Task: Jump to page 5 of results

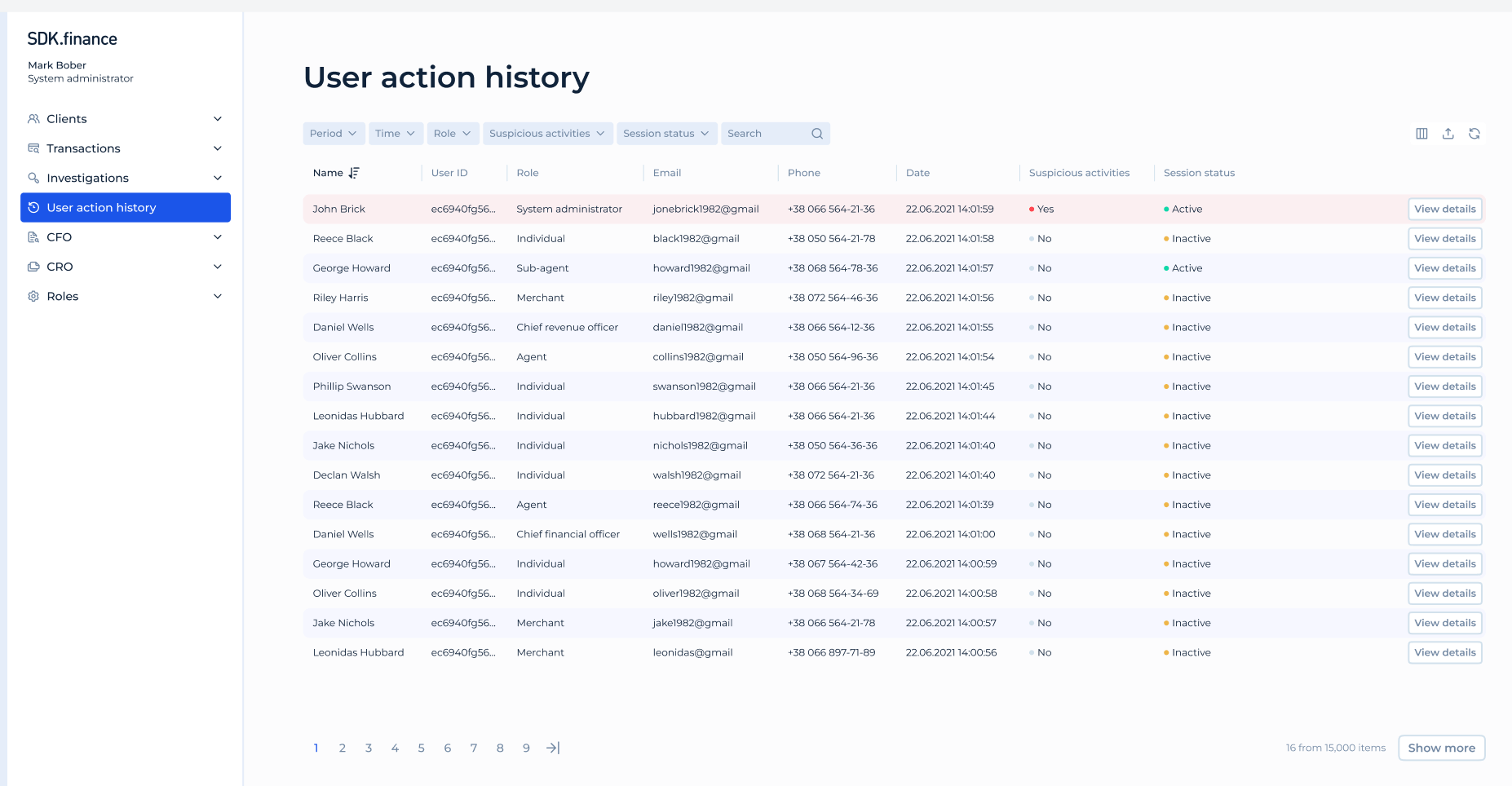Action: [x=421, y=748]
